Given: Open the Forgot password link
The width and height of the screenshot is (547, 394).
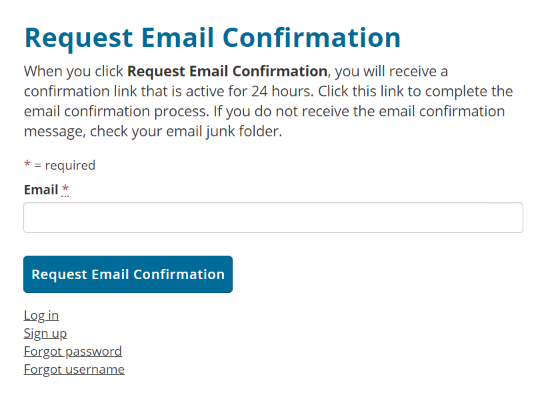Looking at the screenshot, I should [73, 351].
